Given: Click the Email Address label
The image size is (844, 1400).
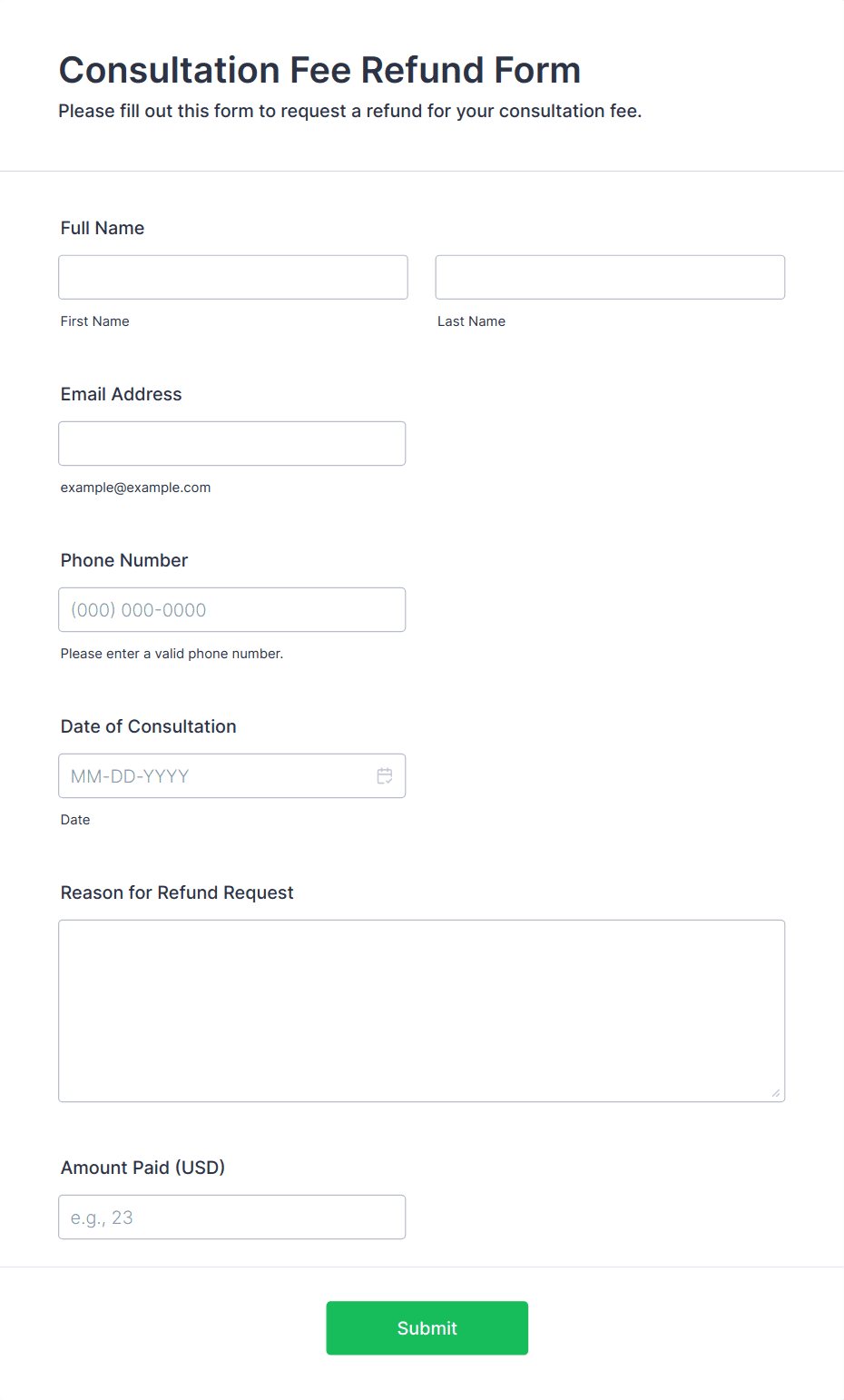Looking at the screenshot, I should pos(122,394).
